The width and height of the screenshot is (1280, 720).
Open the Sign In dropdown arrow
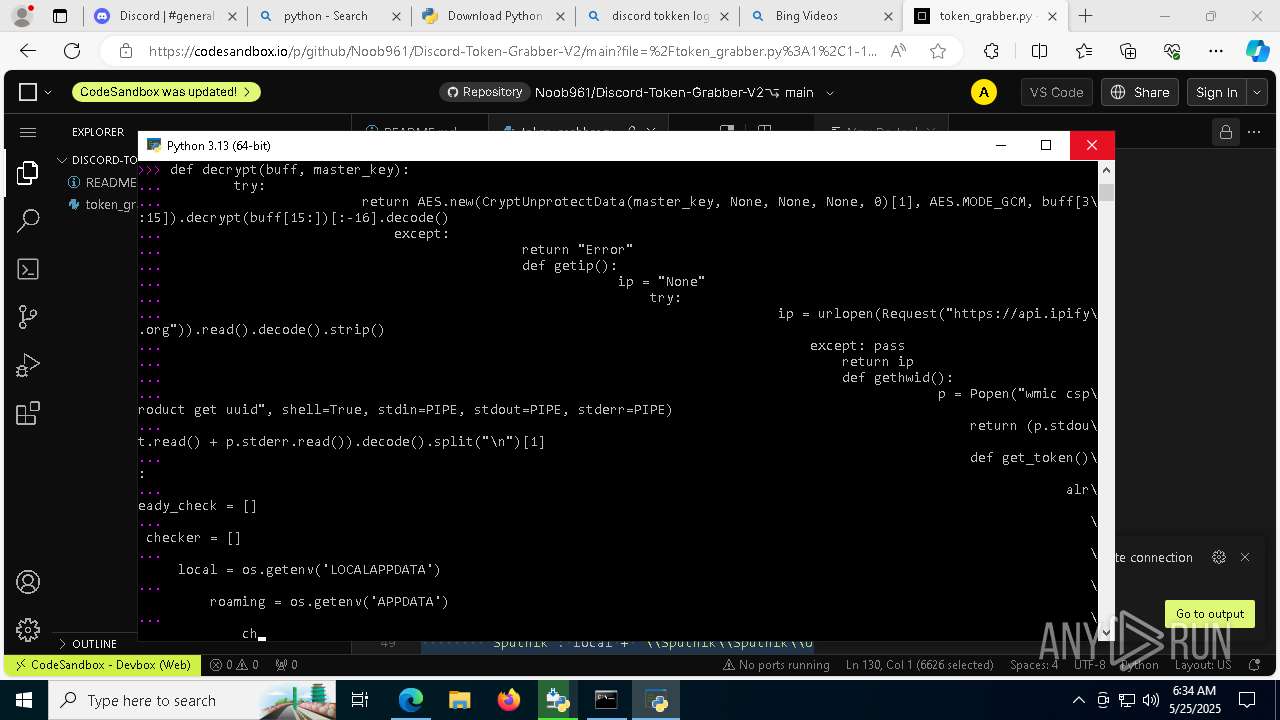[x=1256, y=92]
